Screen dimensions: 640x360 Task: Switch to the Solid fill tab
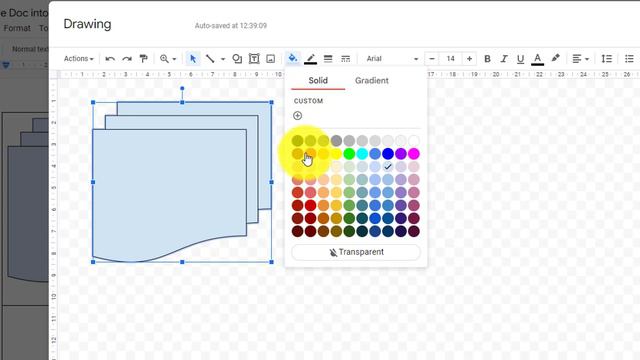318,80
